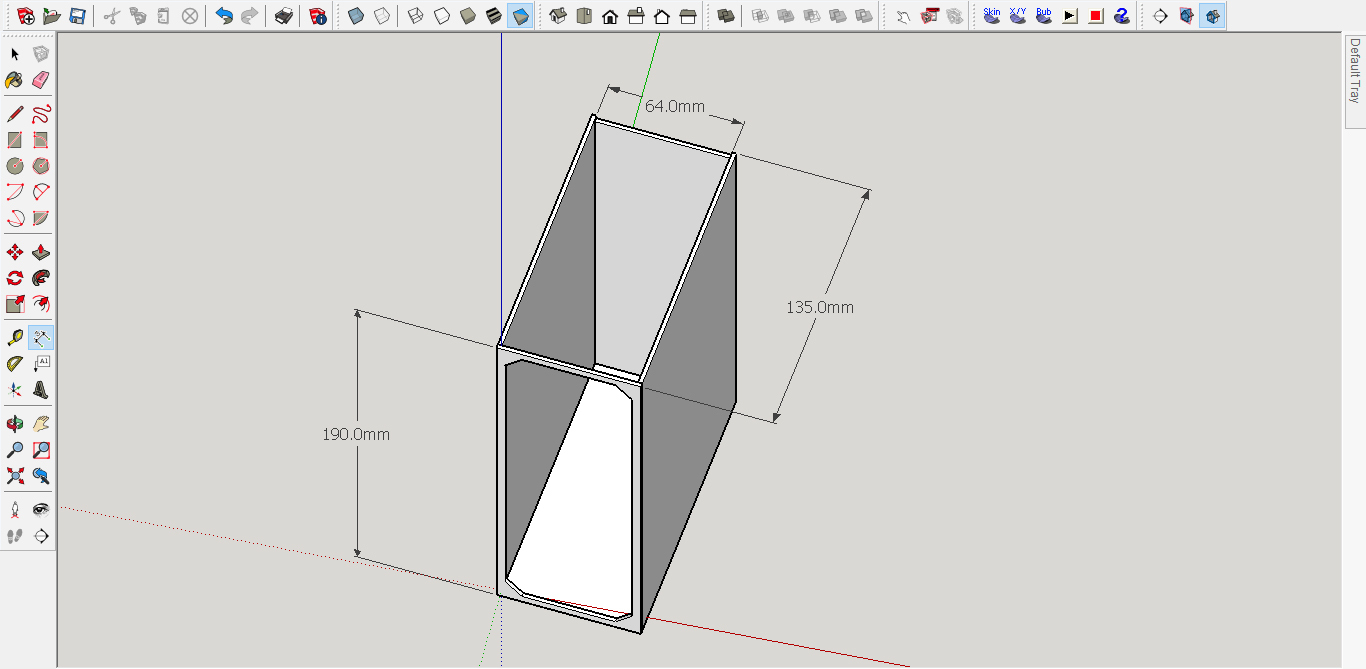Activate the Pan hand tool

click(x=41, y=424)
